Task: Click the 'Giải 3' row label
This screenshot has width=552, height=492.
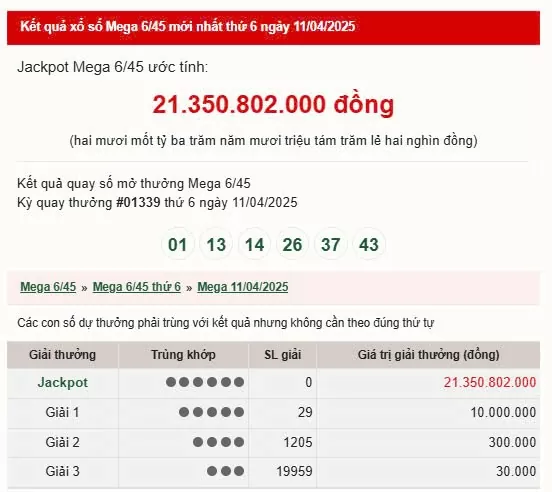Action: [62, 471]
